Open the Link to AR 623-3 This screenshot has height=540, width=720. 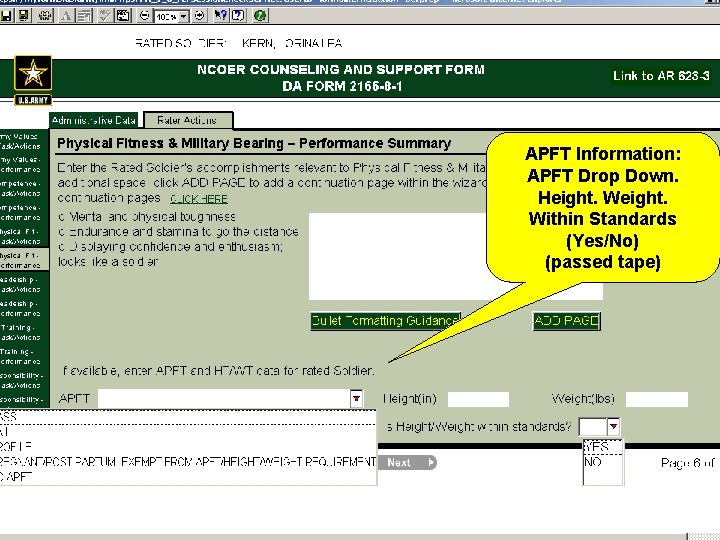661,76
